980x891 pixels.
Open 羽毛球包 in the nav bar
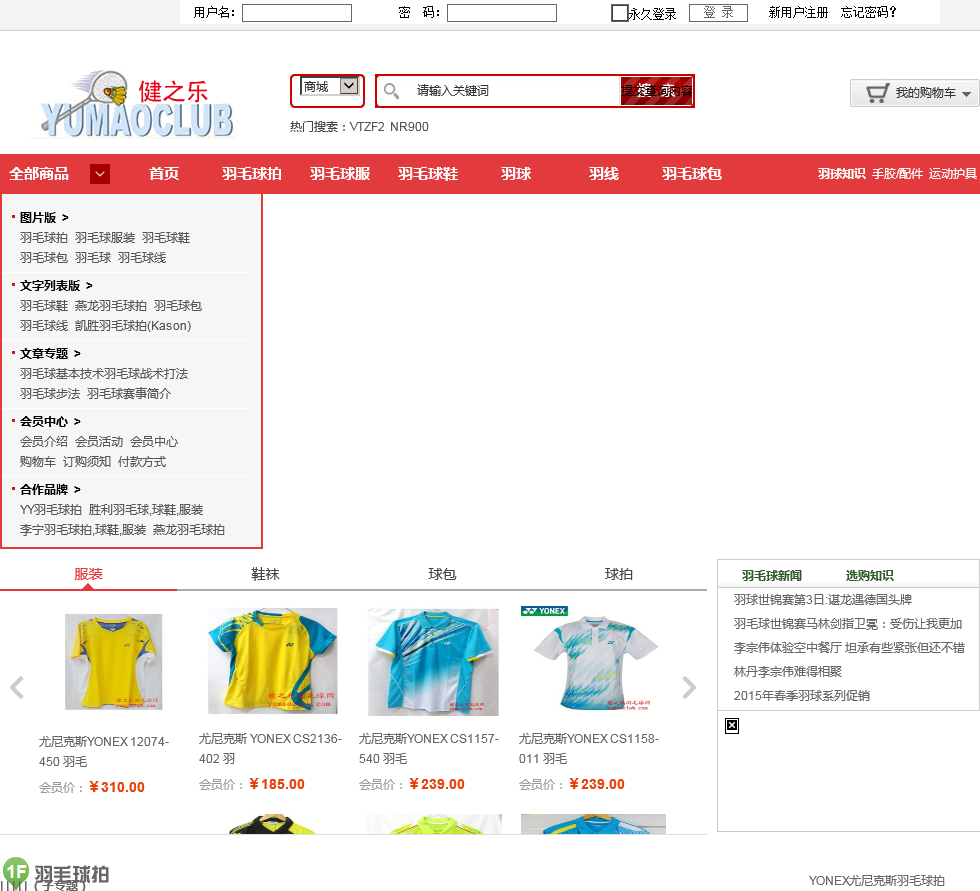[692, 174]
